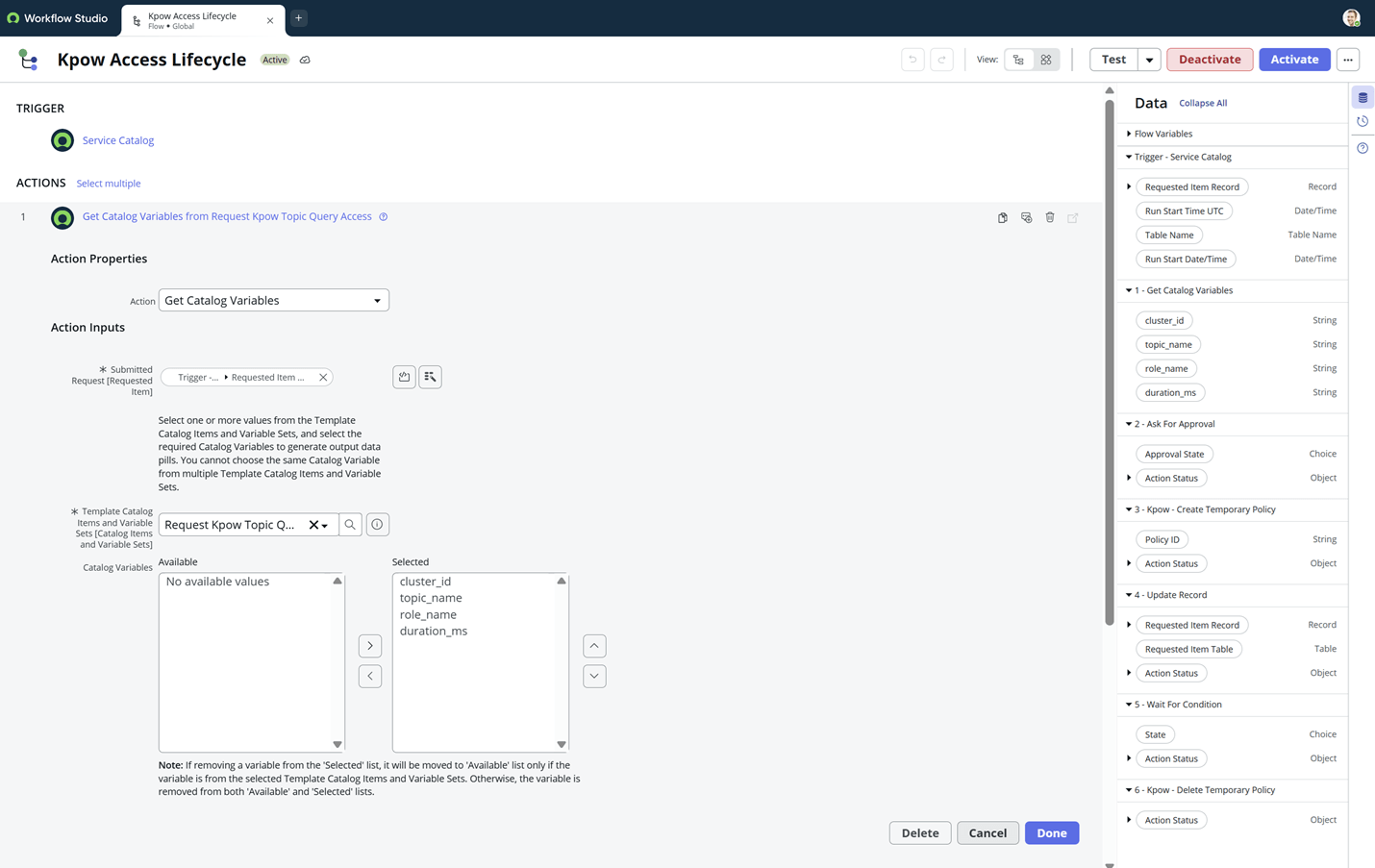Click the trash icon for action 1

tap(1050, 218)
